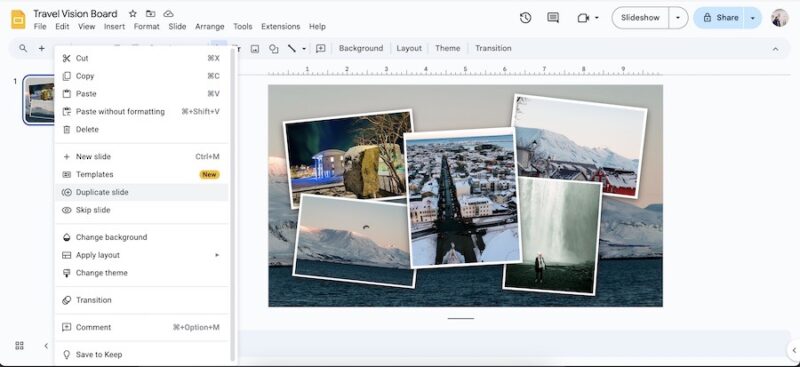Open the meeting camera dropdown arrow
800x367 pixels.
pos(597,18)
